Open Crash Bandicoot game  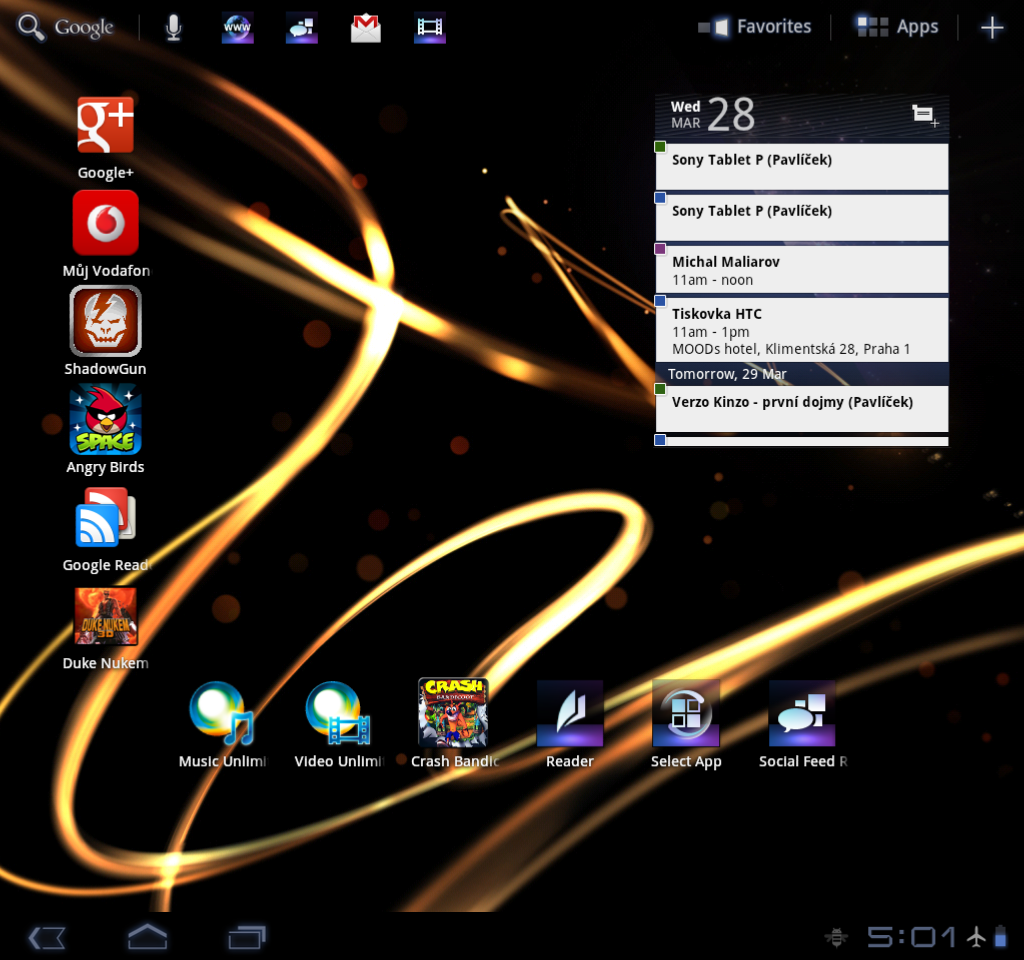[453, 713]
